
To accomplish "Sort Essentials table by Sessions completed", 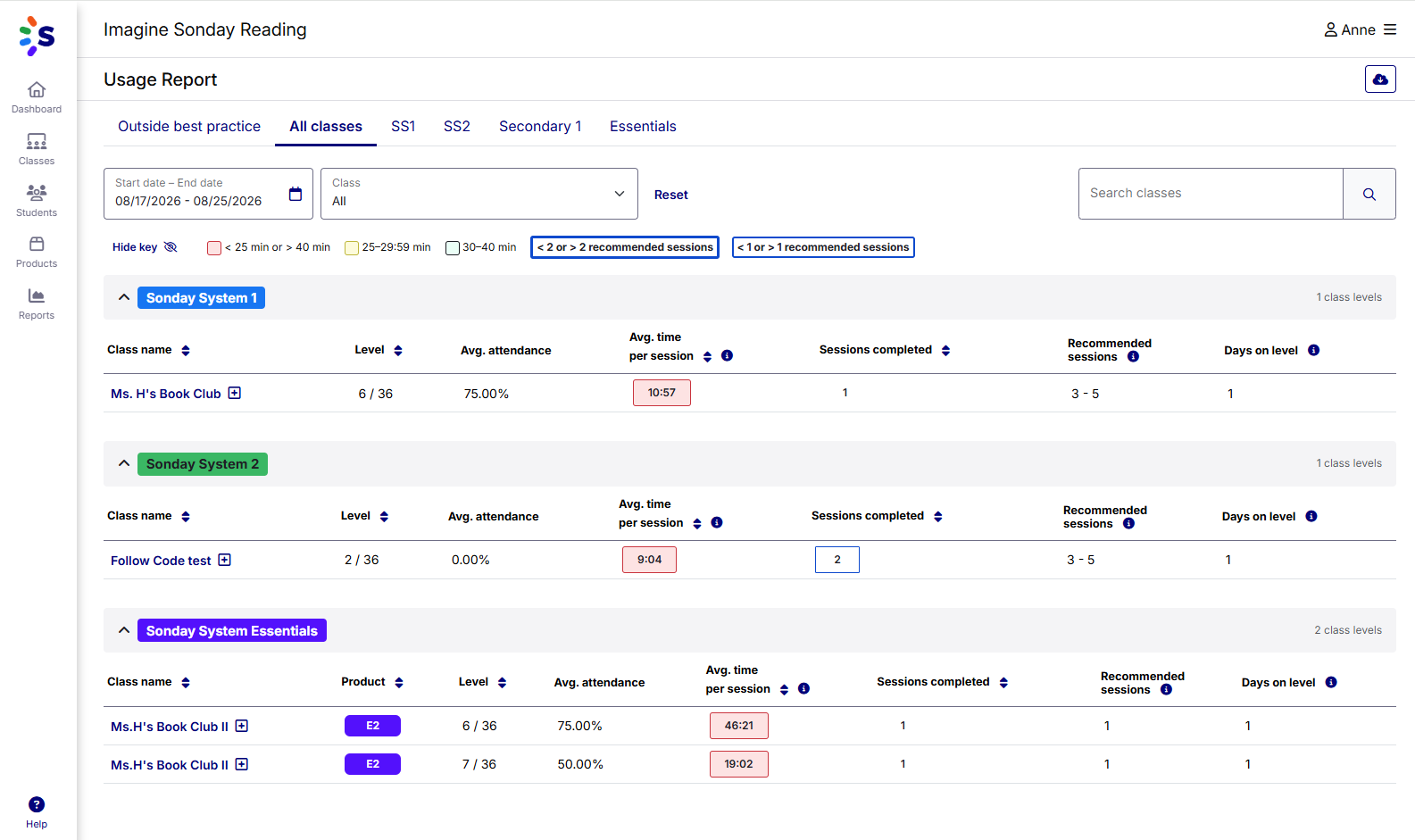I will 1003,682.
